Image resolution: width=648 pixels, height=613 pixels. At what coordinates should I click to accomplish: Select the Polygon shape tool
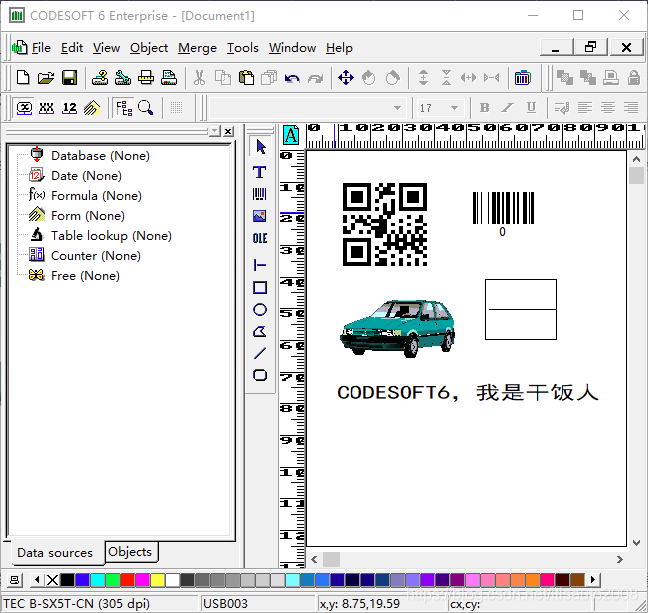pos(260,332)
